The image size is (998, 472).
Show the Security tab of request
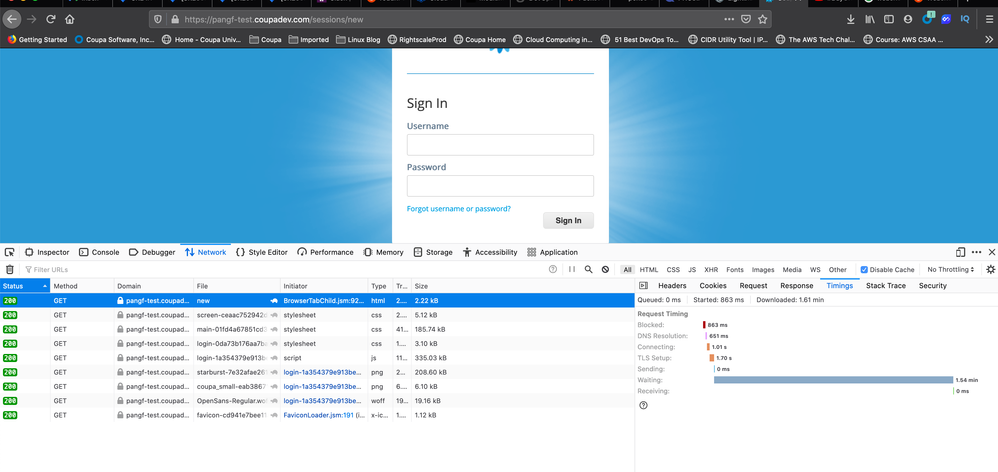[932, 286]
